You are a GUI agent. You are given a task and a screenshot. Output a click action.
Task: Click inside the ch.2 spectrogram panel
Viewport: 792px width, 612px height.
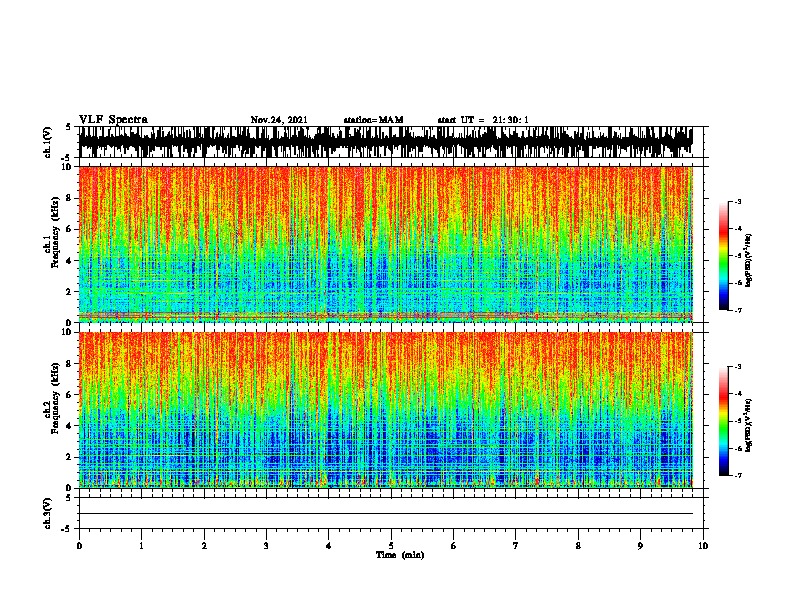click(385, 410)
